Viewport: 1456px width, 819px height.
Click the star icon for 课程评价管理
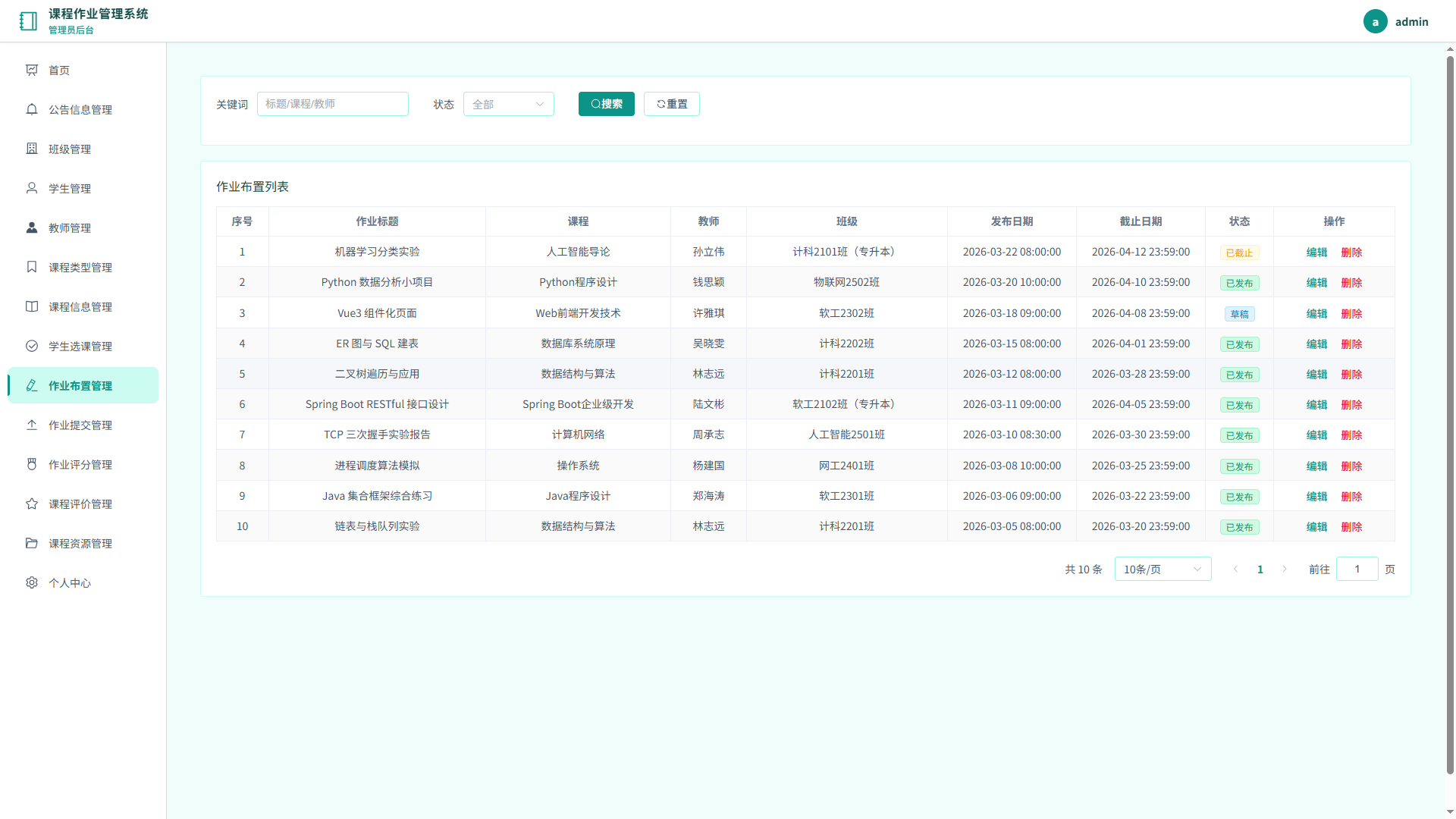32,504
